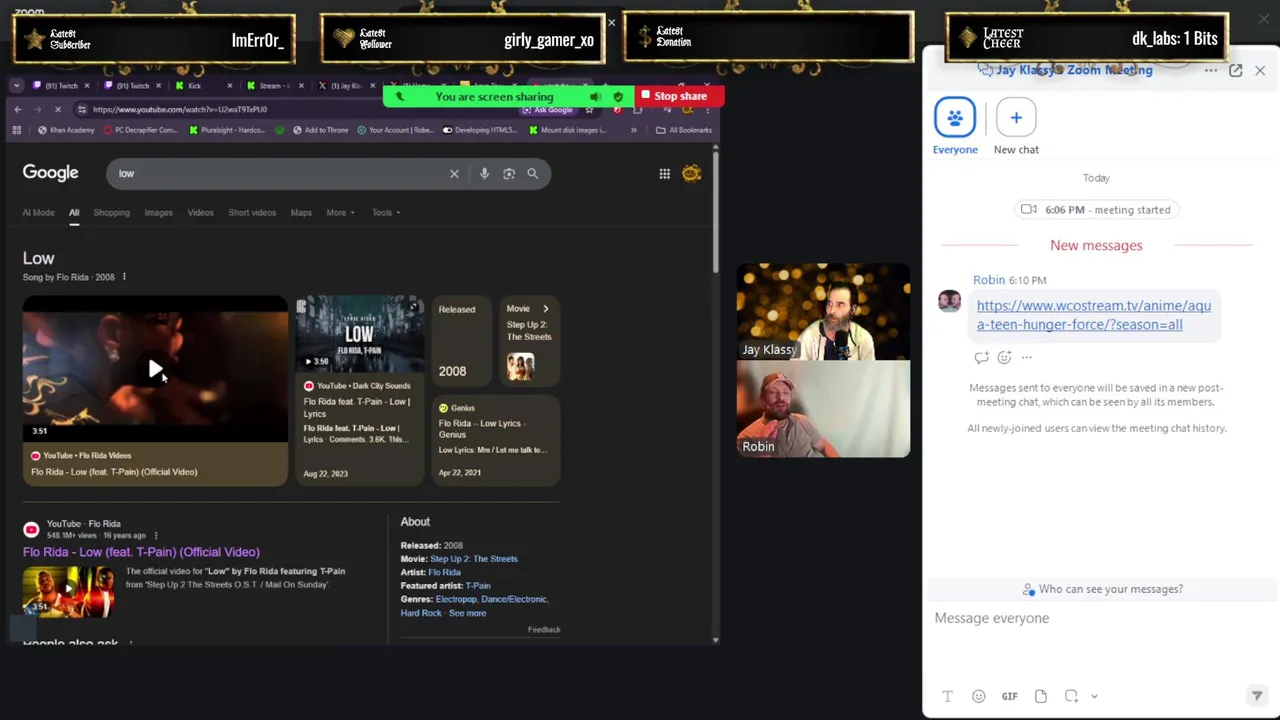Open 'Who can see your messages?' info
This screenshot has width=1280, height=720.
tap(1102, 589)
